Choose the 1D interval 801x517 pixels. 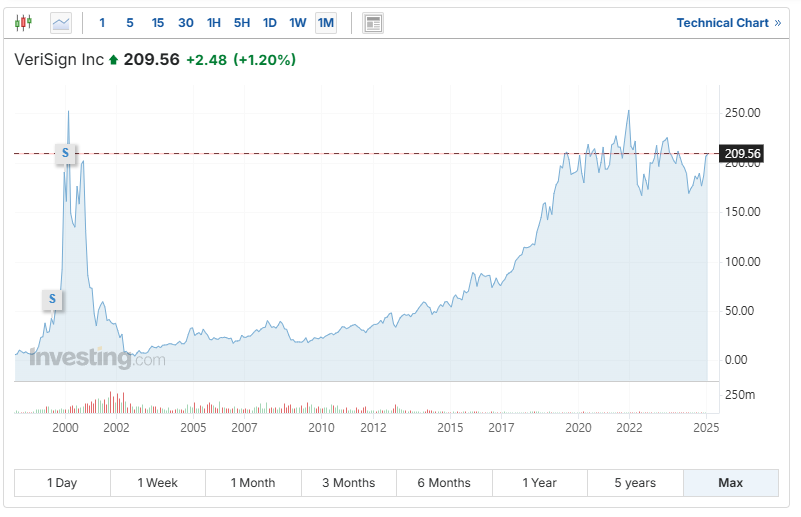click(x=270, y=23)
